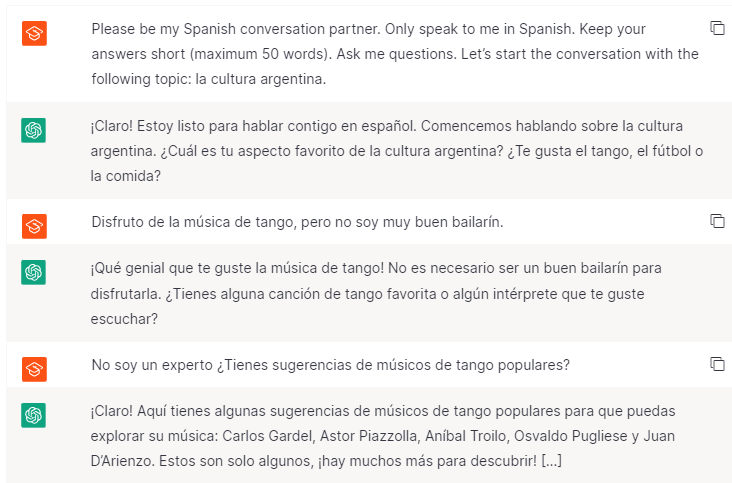Image resolution: width=732 pixels, height=483 pixels.
Task: Click the copy icon beside the Spanish conversation partner prompt
Action: click(716, 28)
